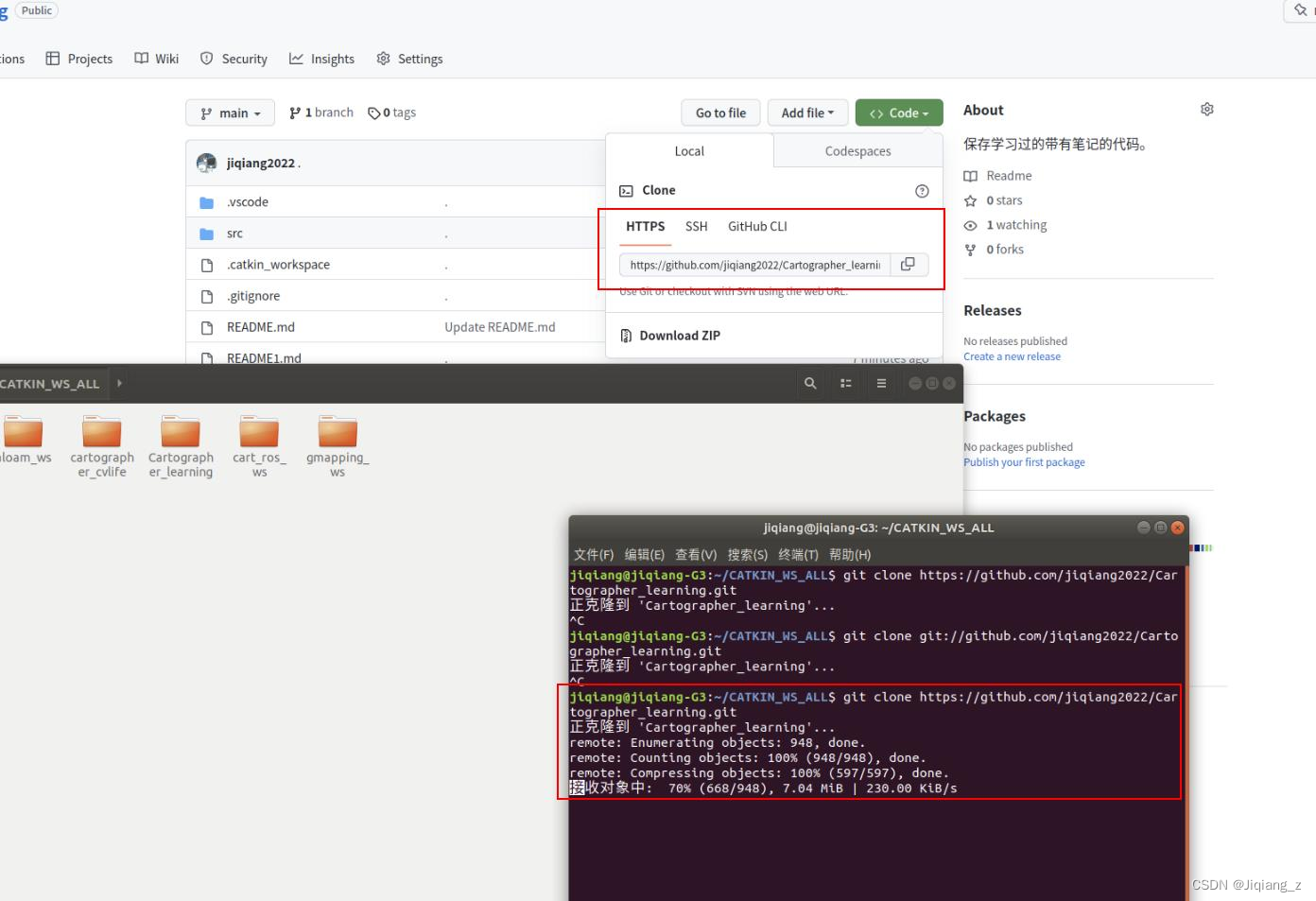The image size is (1316, 901).
Task: Open the README.md file
Action: pyautogui.click(x=261, y=327)
